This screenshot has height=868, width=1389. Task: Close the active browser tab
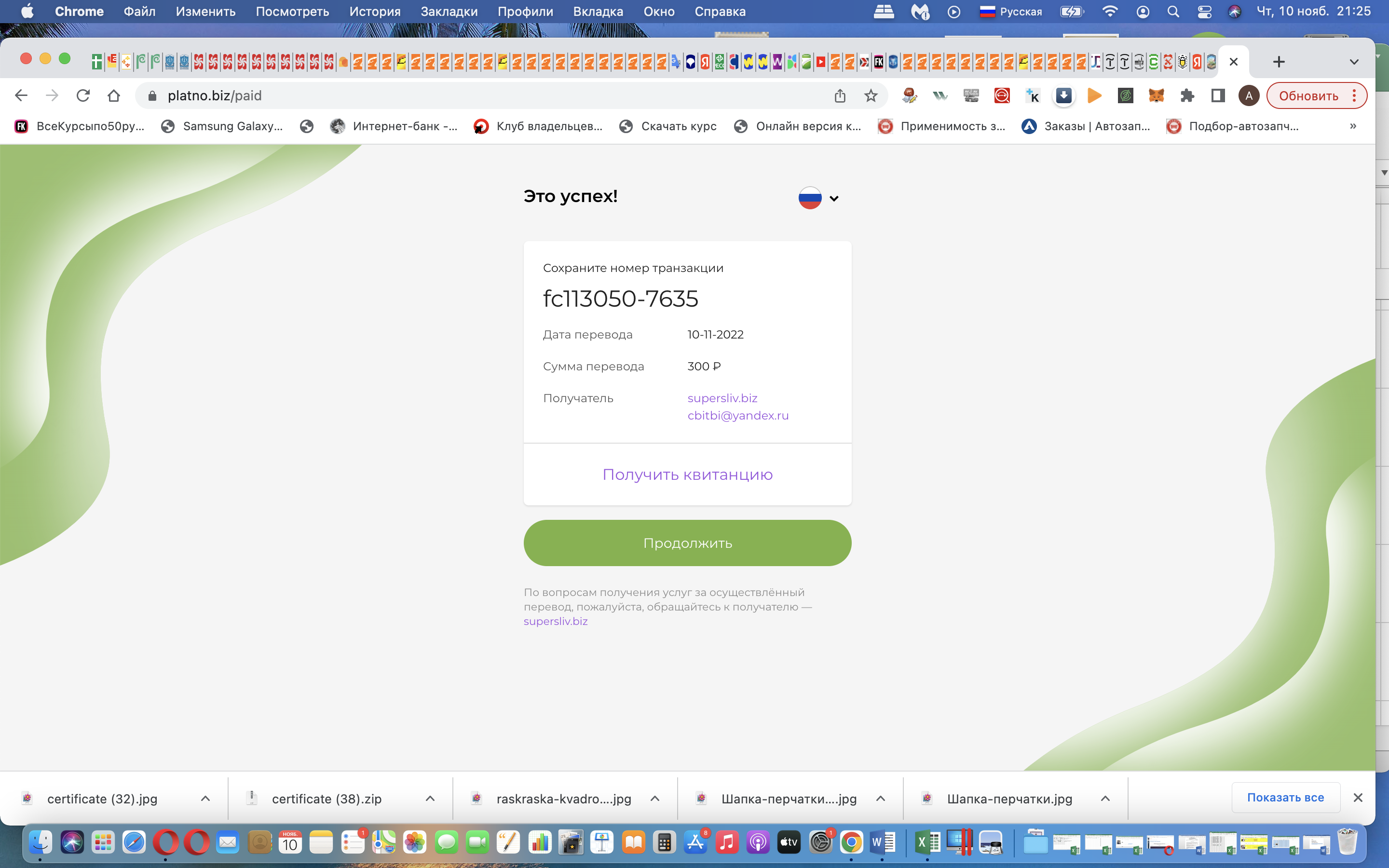click(1233, 61)
